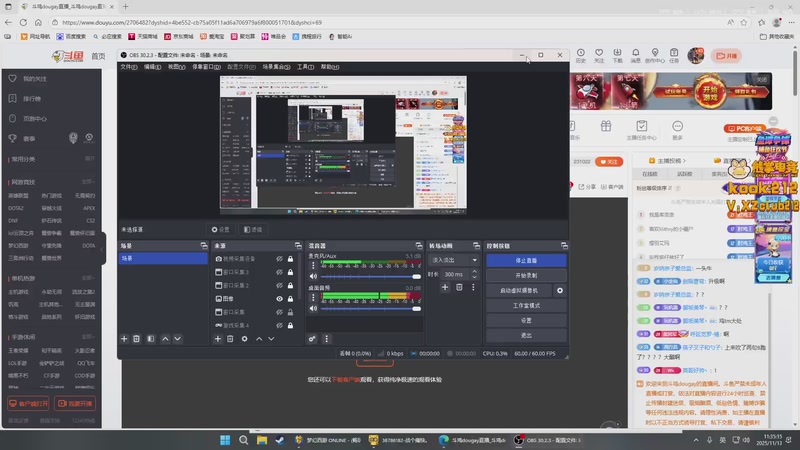This screenshot has height=450, width=800.
Task: Open advanced audio properties gears in mixer footer
Action: (x=312, y=339)
